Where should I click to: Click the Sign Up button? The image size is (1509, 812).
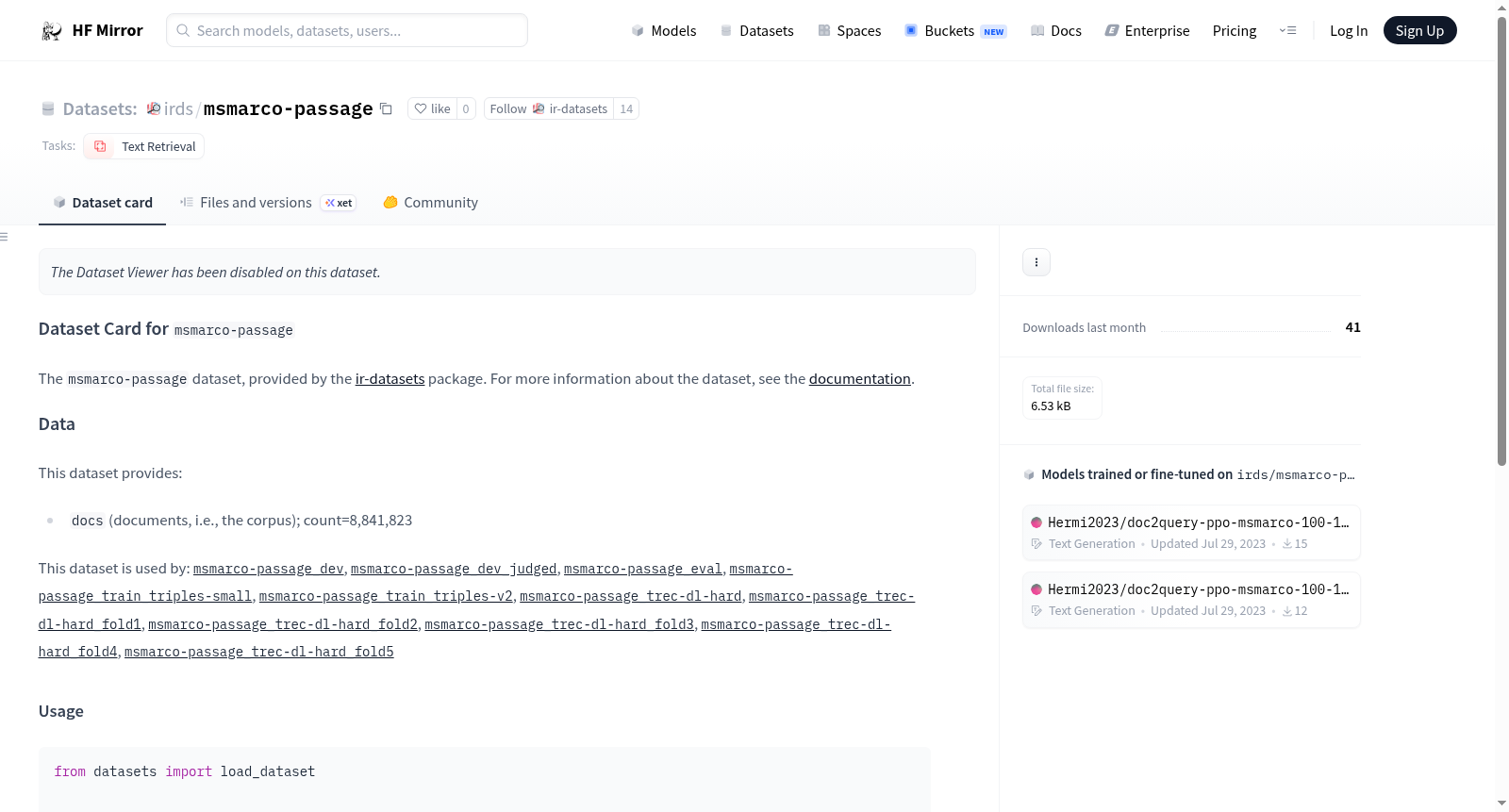(x=1419, y=30)
